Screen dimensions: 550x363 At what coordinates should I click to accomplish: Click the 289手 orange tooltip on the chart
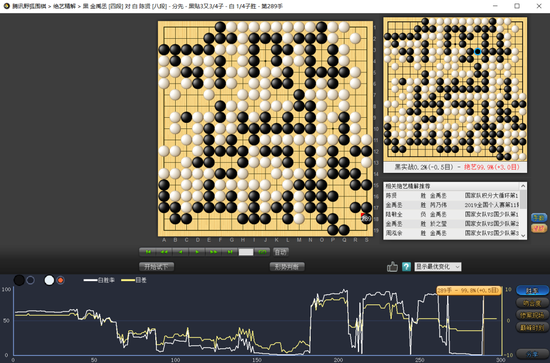(x=469, y=290)
